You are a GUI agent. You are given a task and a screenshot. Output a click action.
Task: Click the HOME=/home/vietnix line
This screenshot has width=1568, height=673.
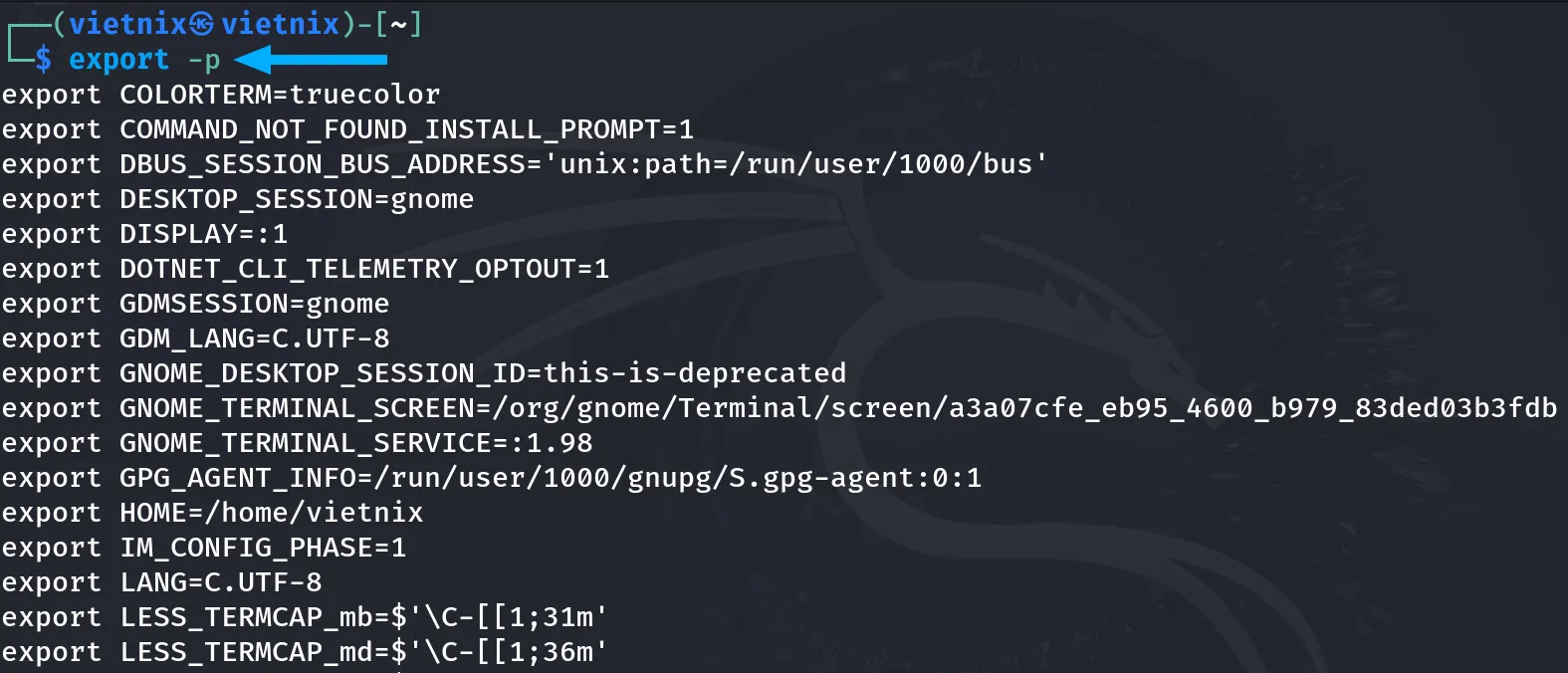point(213,513)
